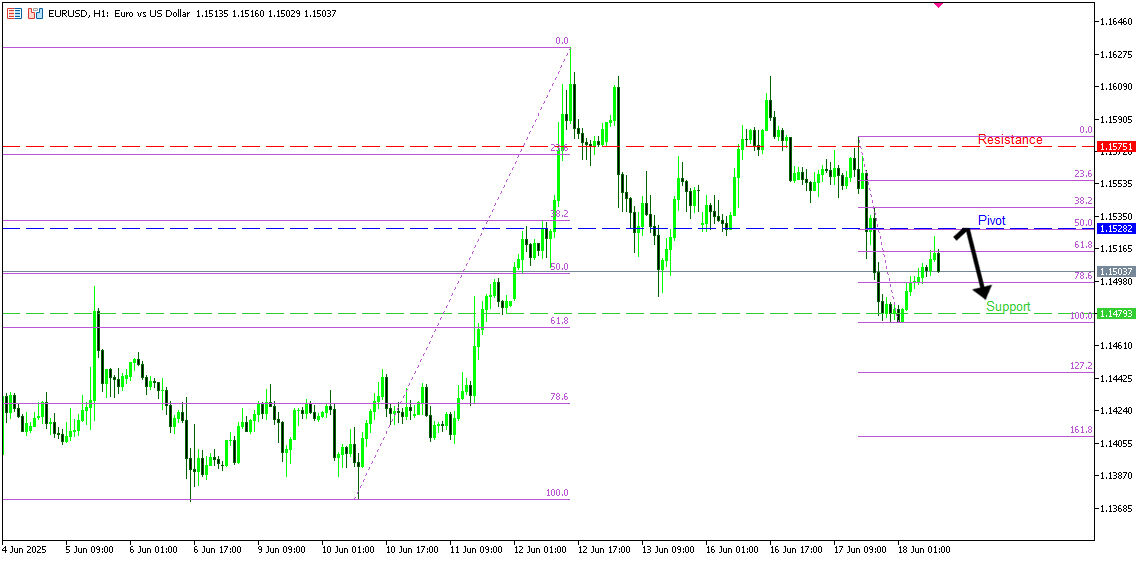Click the 18 Jun 01:00 time axis label
This screenshot has width=1147, height=561.
click(923, 549)
